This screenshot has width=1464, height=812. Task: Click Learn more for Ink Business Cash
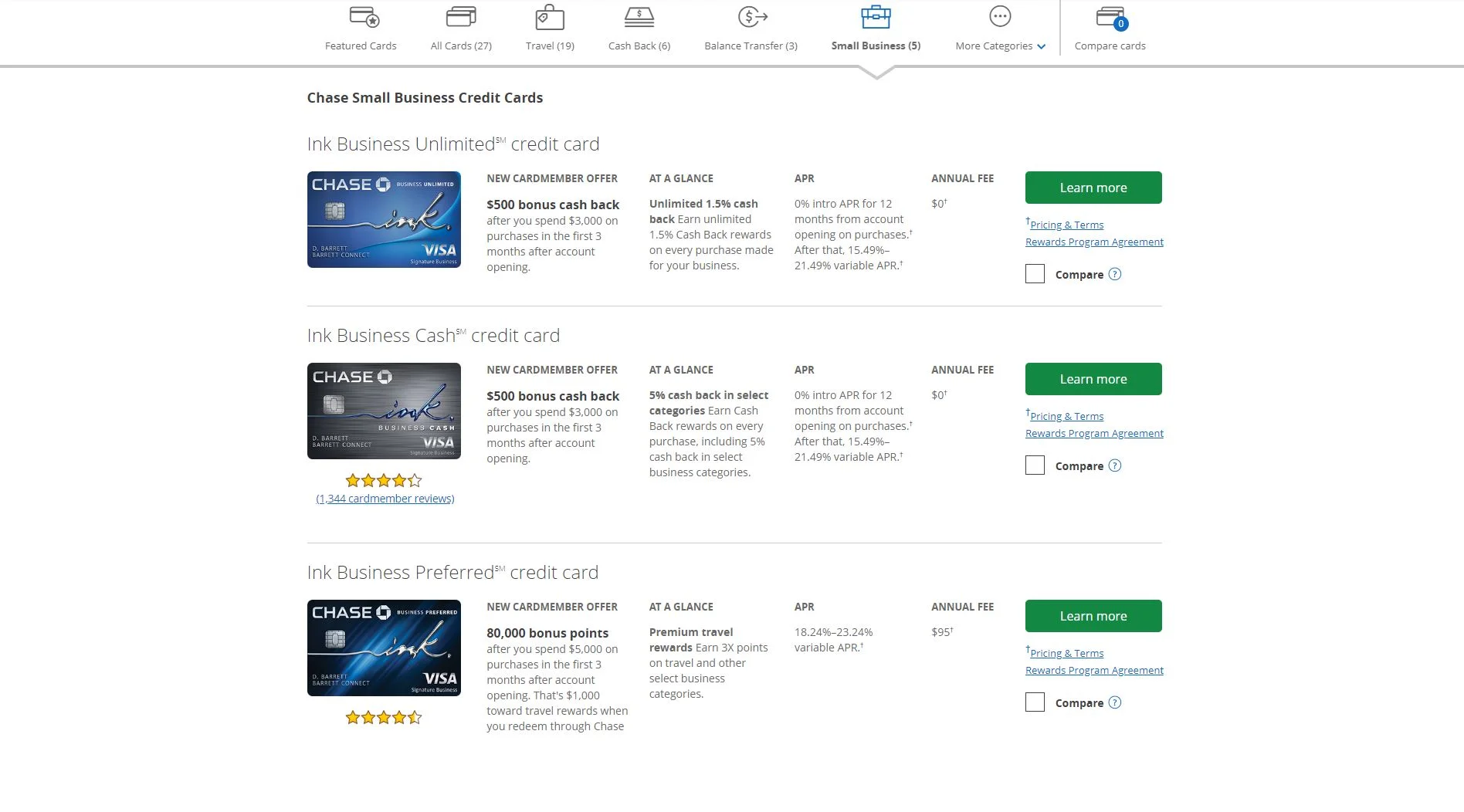[1093, 379]
